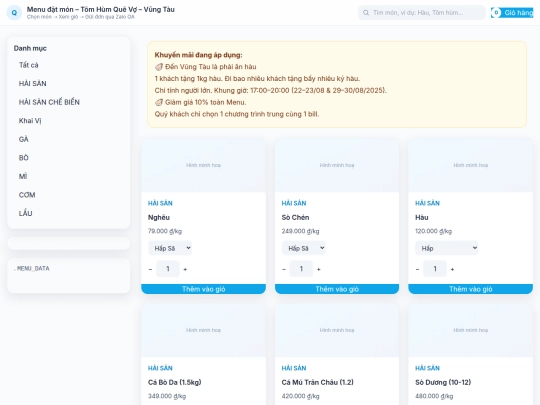
Task: Click the round Q logo icon
Action: (x=14, y=13)
